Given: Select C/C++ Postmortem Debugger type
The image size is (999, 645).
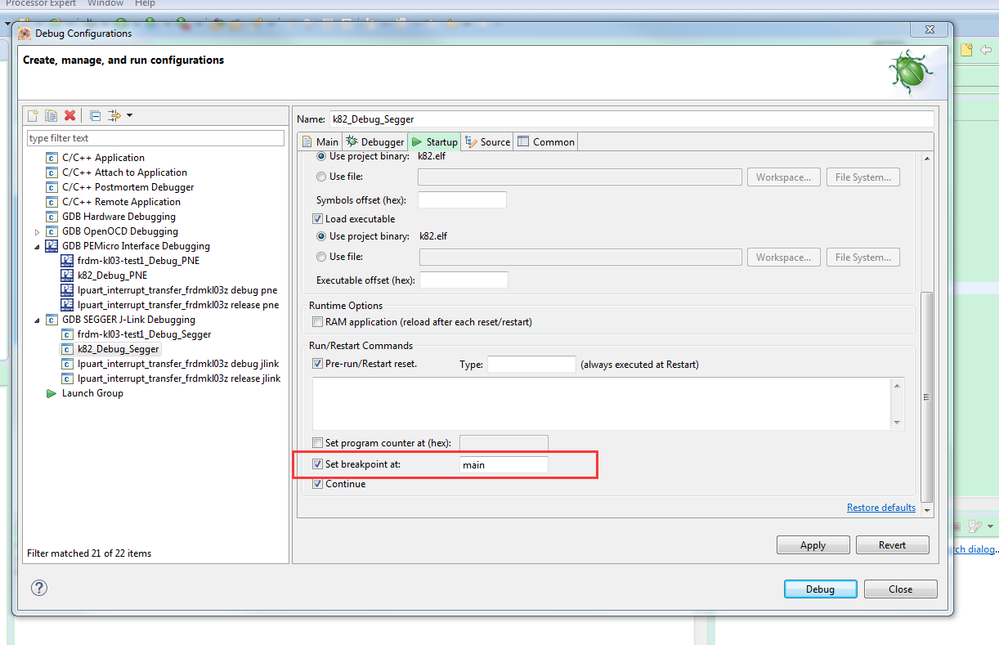Looking at the screenshot, I should point(127,187).
